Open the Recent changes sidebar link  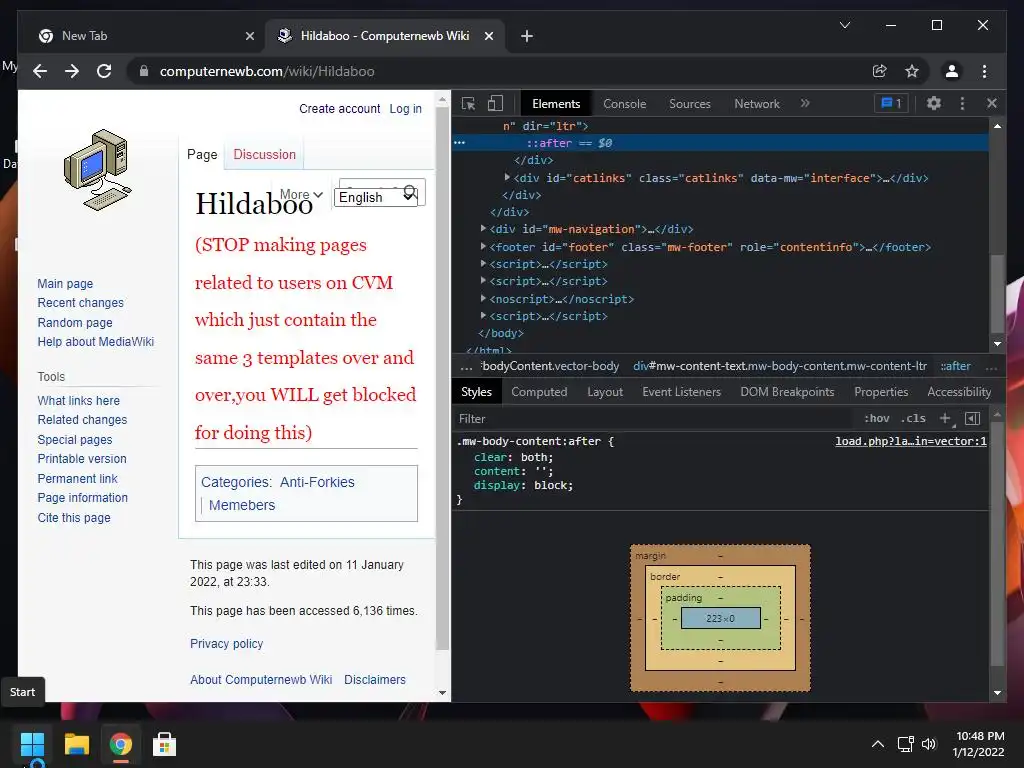80,302
